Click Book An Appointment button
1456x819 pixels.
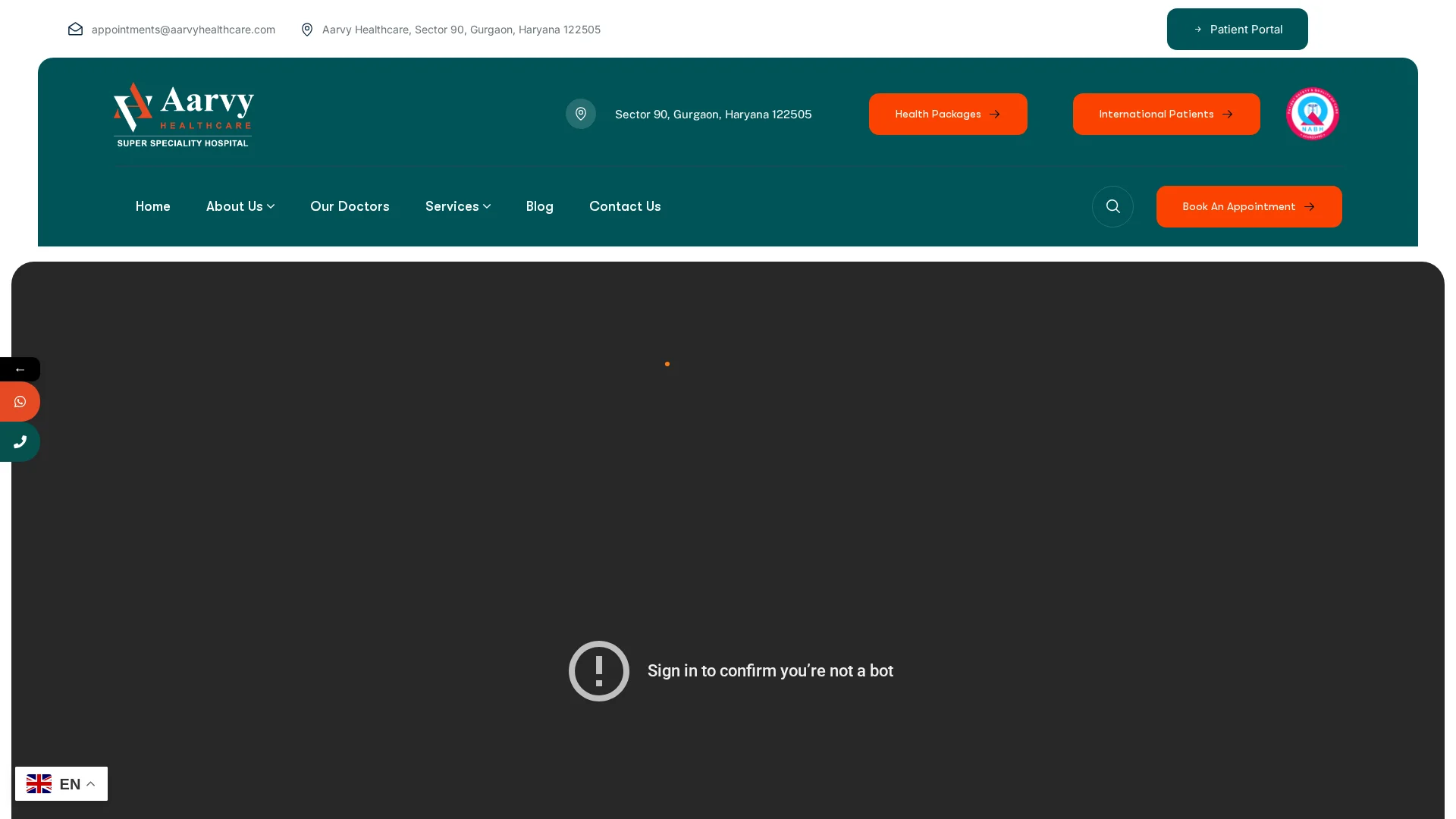(1249, 206)
